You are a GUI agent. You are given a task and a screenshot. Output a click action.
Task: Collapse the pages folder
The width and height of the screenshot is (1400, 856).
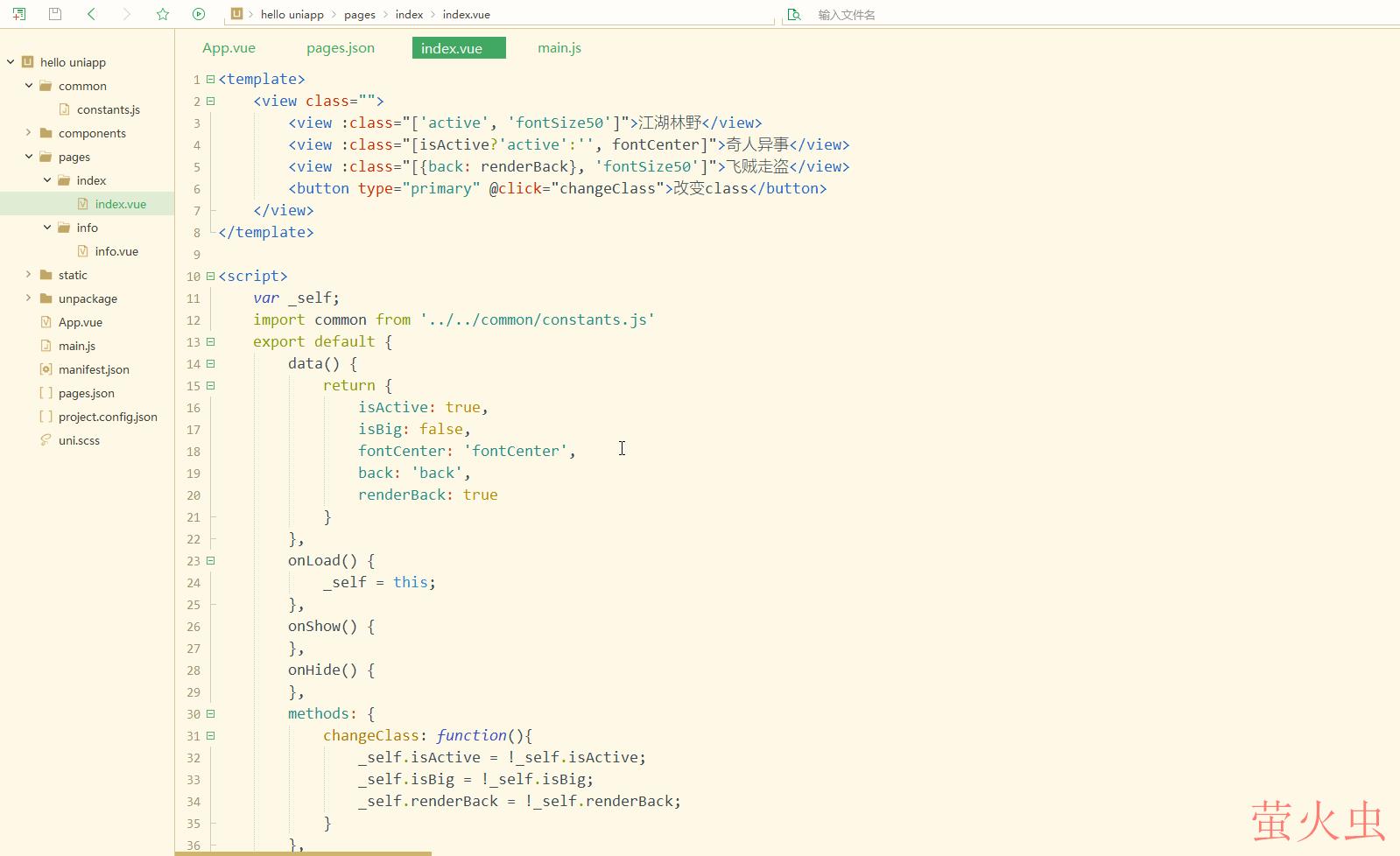[x=29, y=157]
